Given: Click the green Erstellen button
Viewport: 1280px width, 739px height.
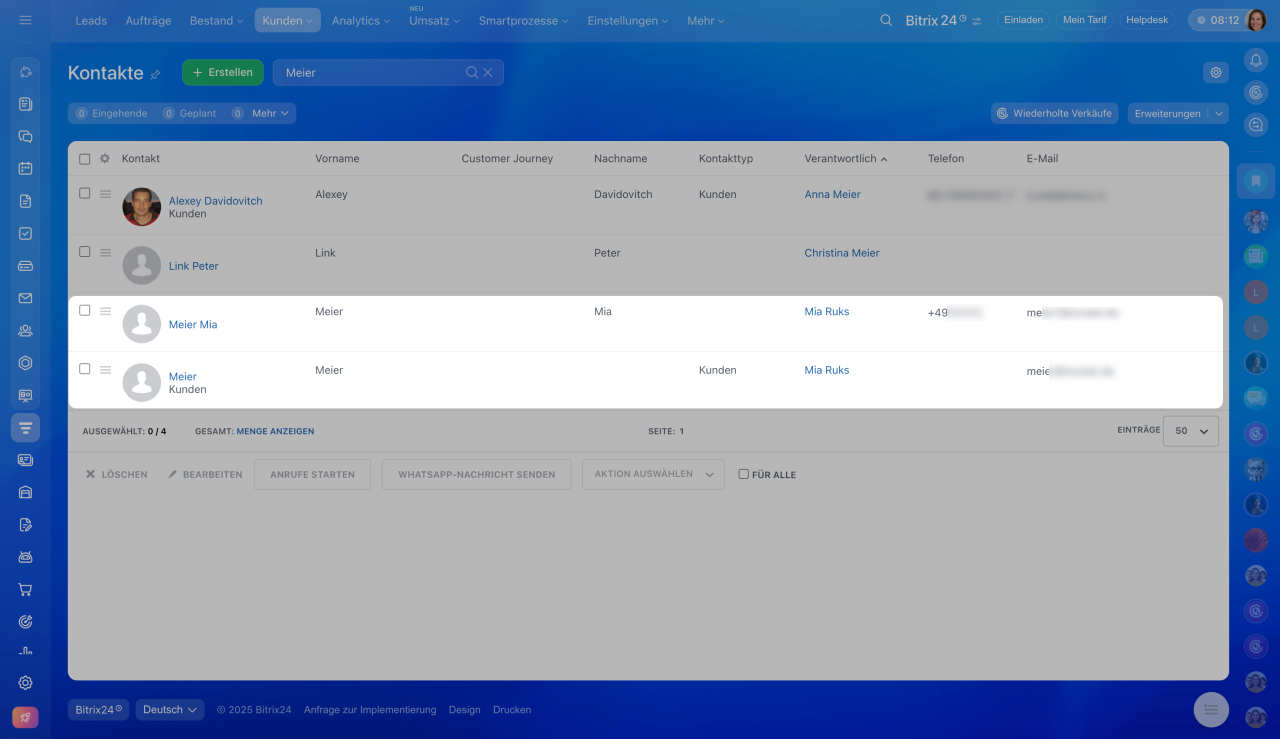Looking at the screenshot, I should click(x=223, y=72).
